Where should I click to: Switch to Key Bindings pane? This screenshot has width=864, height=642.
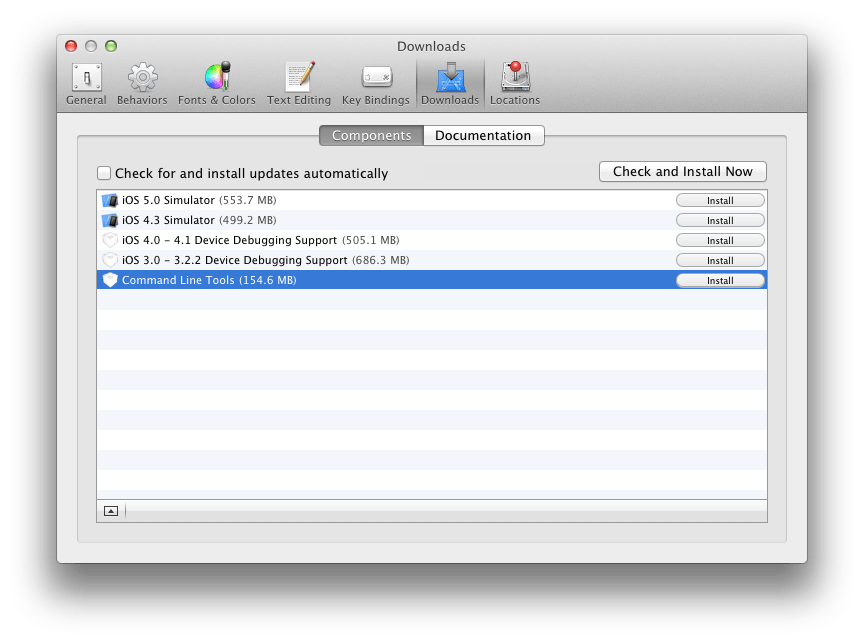pyautogui.click(x=375, y=83)
